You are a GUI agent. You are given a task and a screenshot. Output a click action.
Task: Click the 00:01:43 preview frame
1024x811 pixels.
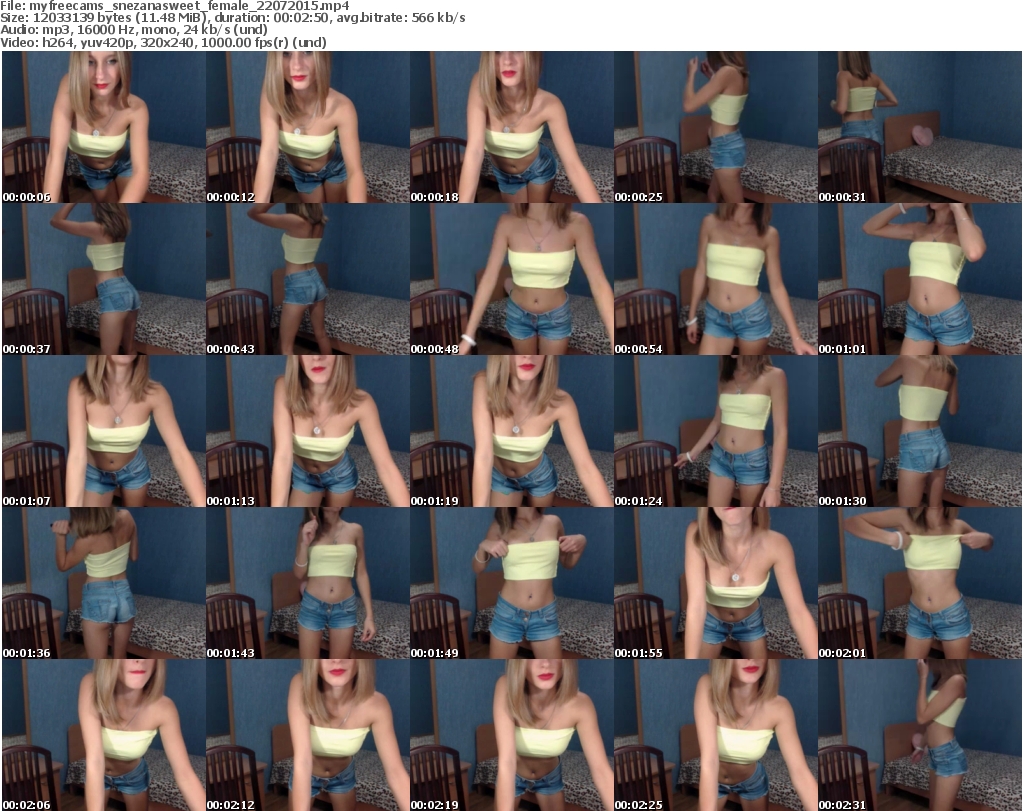pos(308,583)
